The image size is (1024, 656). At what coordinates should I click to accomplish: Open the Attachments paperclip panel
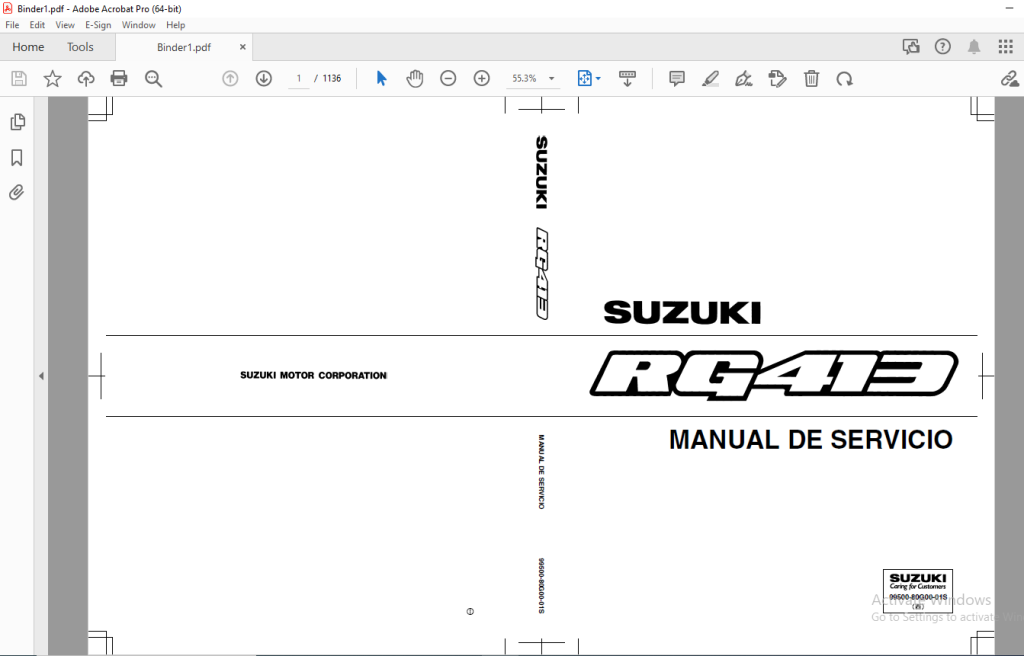(x=17, y=192)
